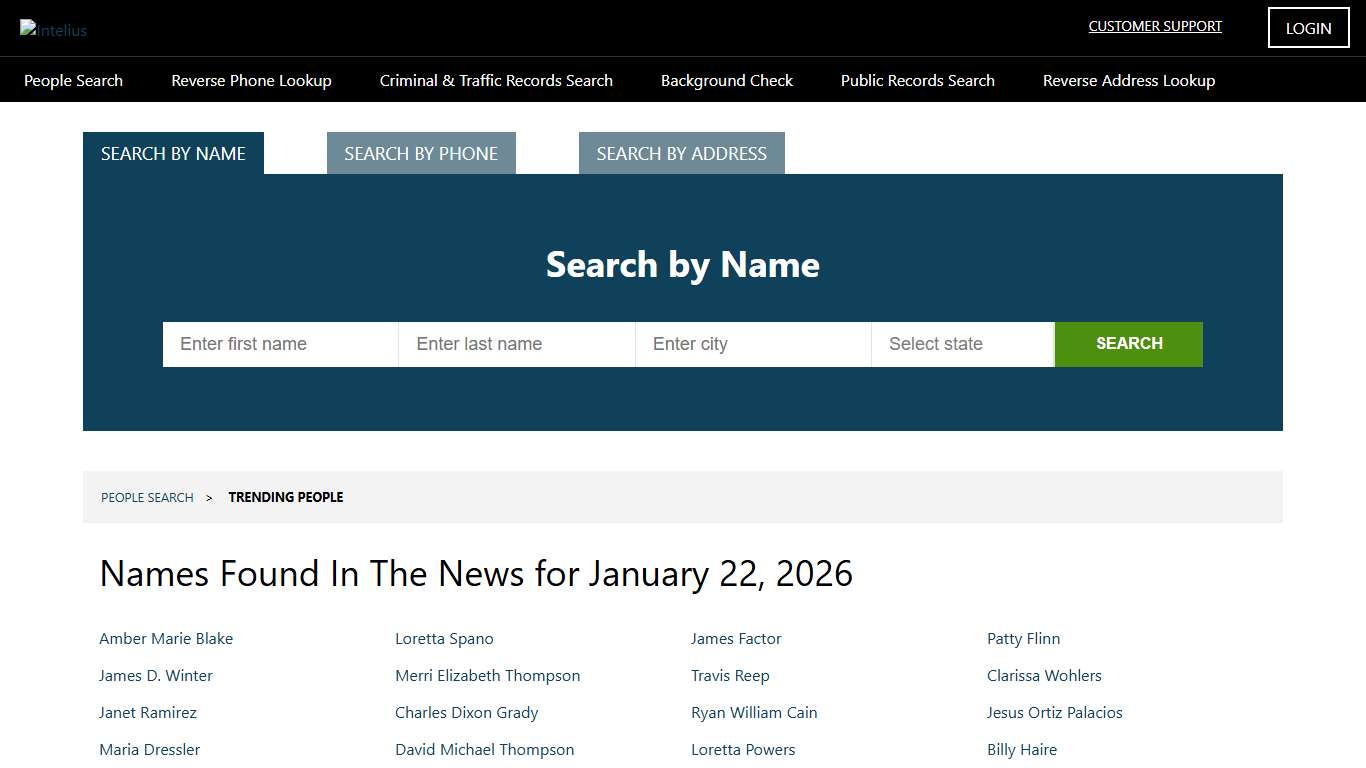Open the PEOPLE SEARCH breadcrumb link

(147, 497)
